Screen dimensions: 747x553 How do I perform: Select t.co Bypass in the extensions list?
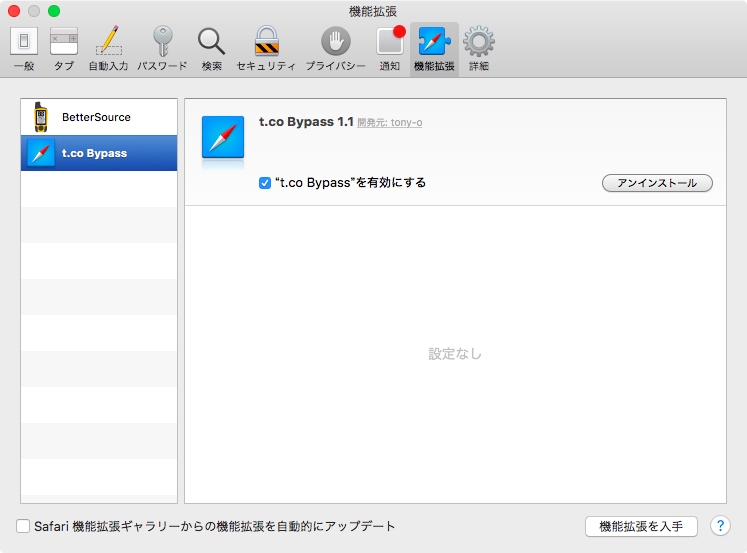click(x=98, y=153)
